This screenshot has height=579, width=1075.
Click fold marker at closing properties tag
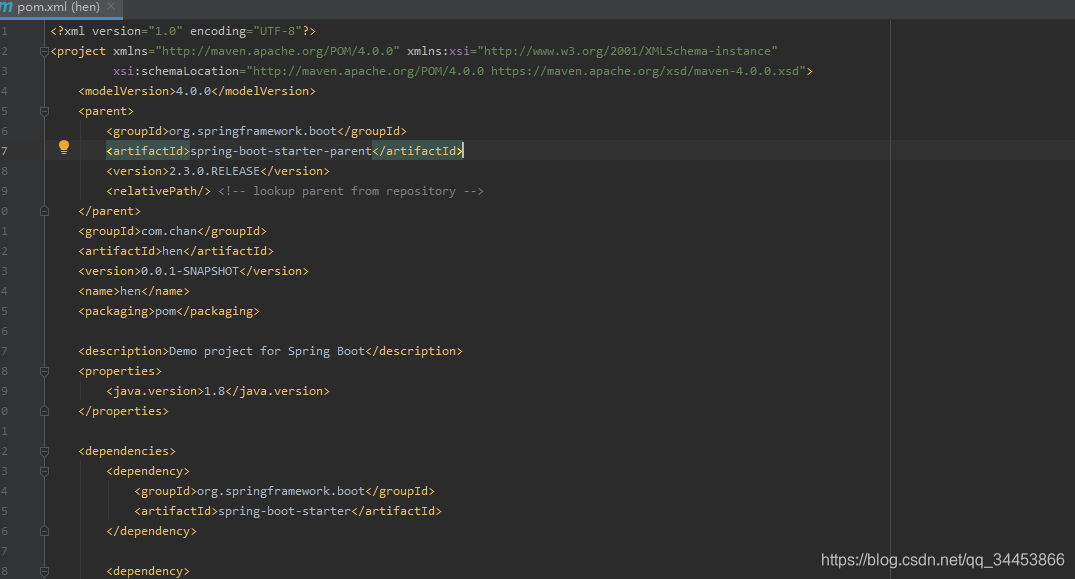45,411
